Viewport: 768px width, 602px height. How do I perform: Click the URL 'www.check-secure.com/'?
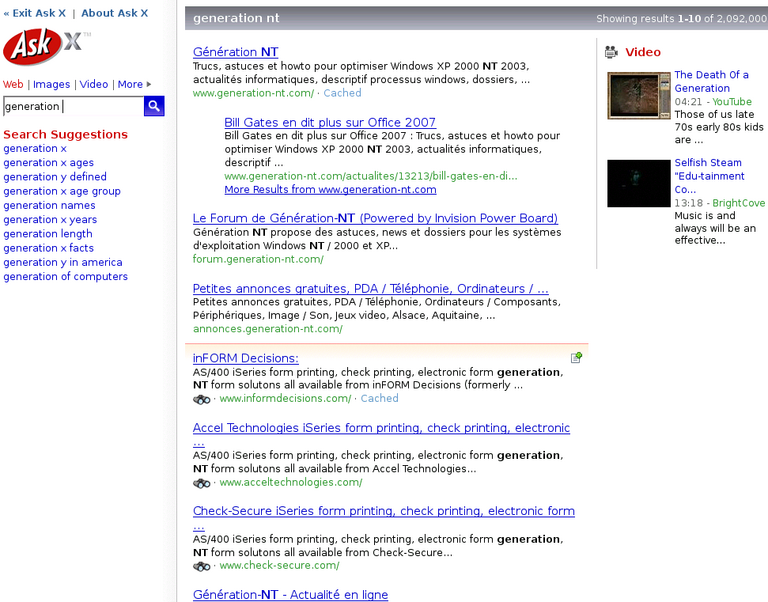click(279, 565)
